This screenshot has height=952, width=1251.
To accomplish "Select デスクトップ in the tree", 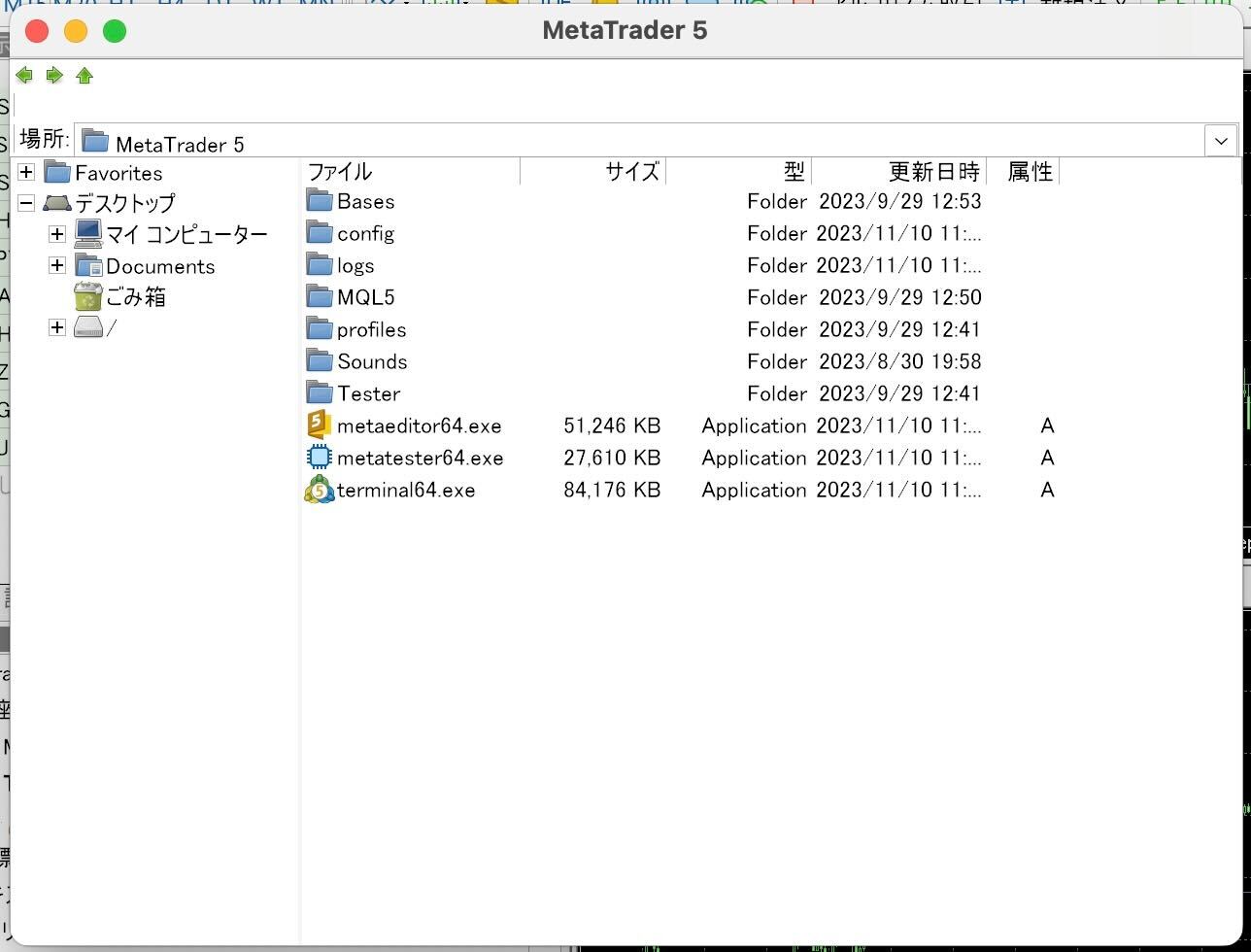I will [125, 203].
